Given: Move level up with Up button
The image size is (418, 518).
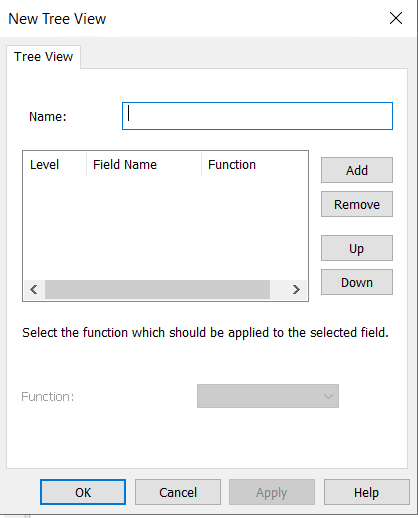Looking at the screenshot, I should (357, 248).
